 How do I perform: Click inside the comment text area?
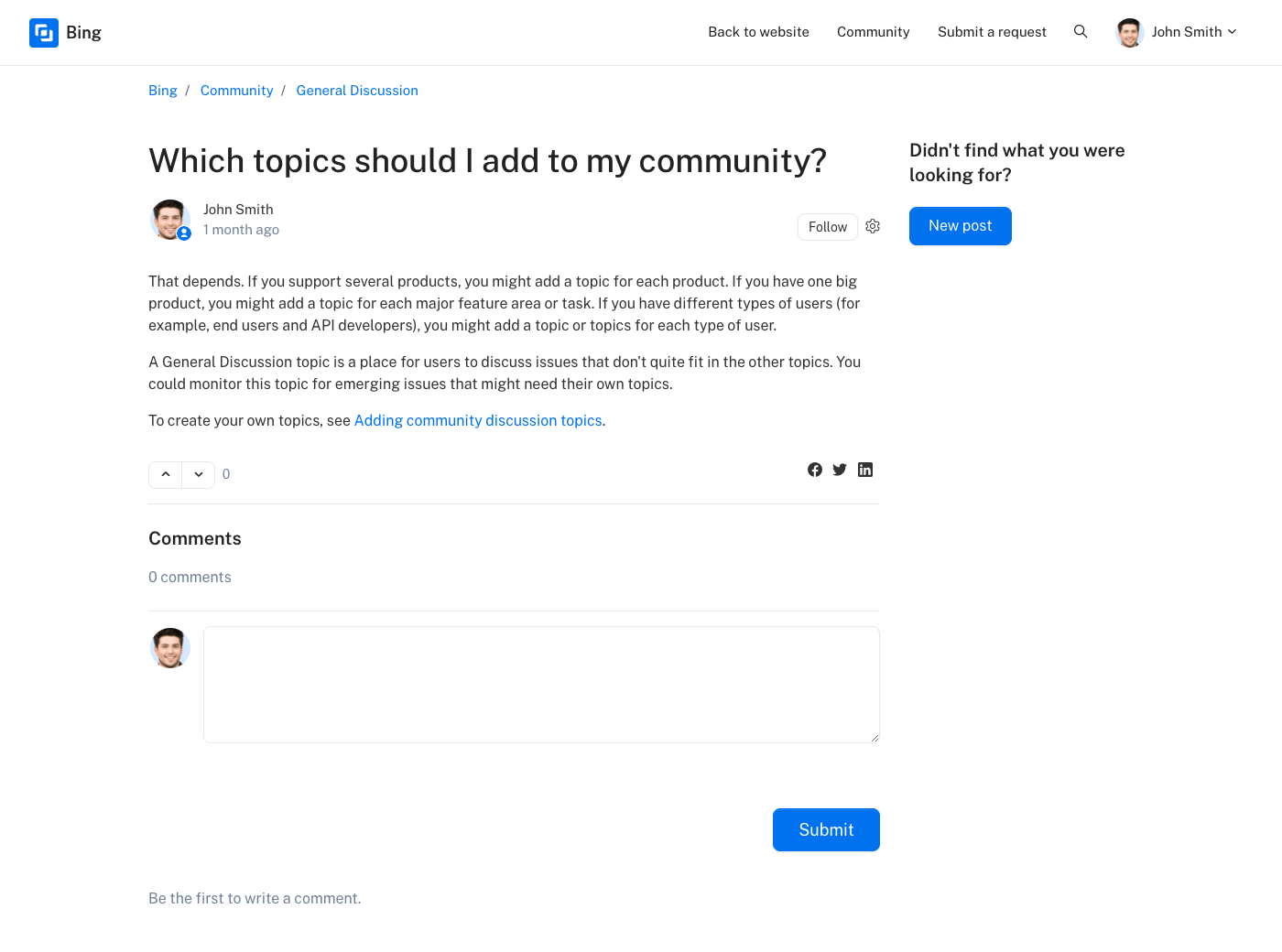pos(541,685)
